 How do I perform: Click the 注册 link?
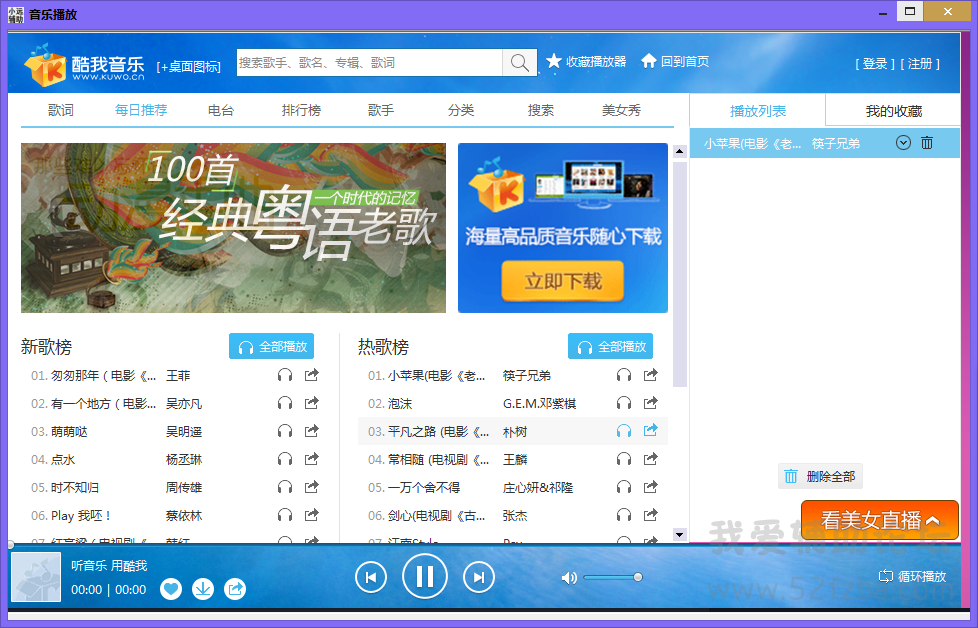click(920, 63)
